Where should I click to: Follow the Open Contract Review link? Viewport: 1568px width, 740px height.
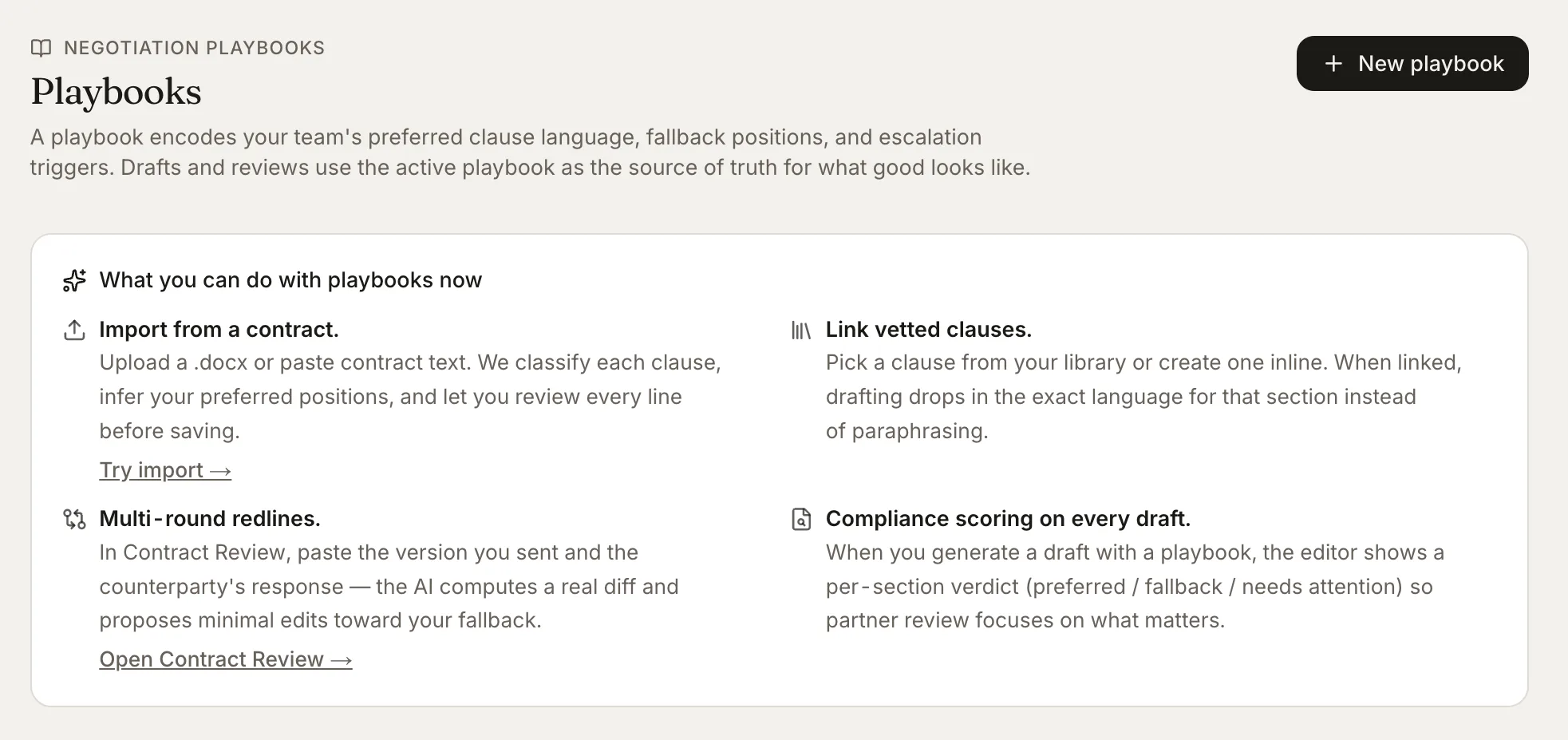point(226,659)
